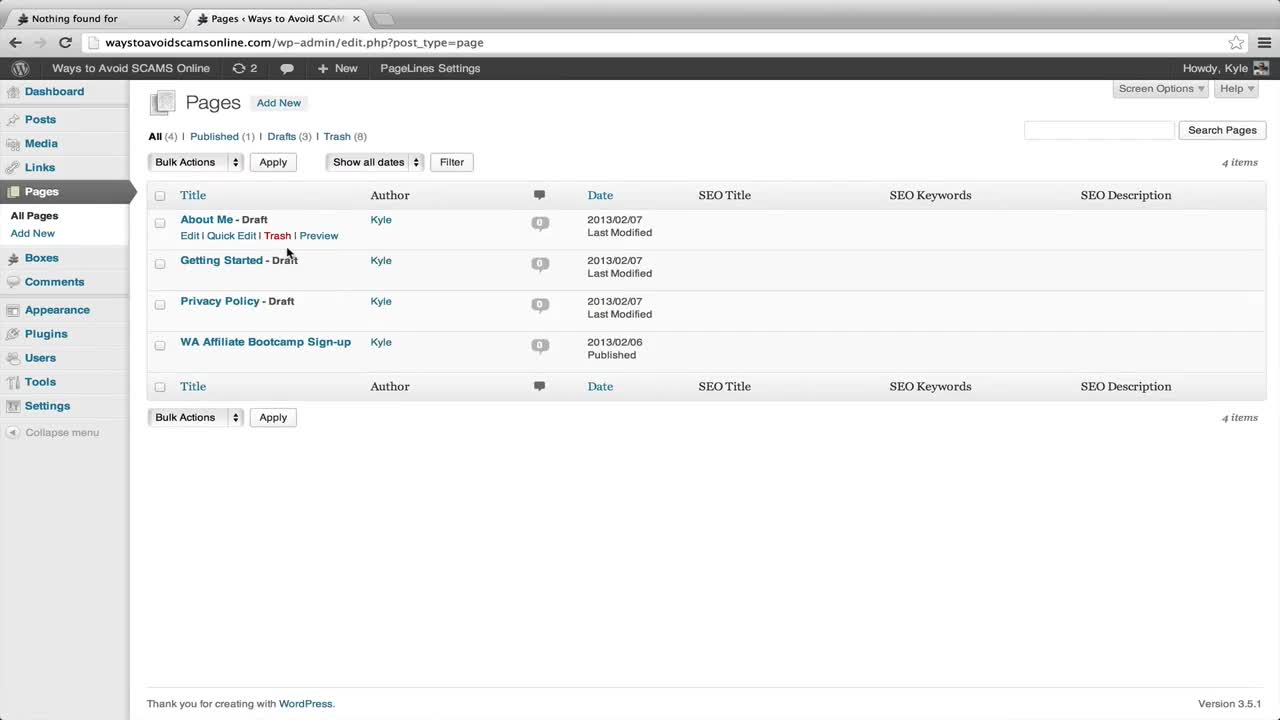Open the Ways to Avoid SCAMS Online site menu
The width and height of the screenshot is (1280, 720).
(x=131, y=68)
